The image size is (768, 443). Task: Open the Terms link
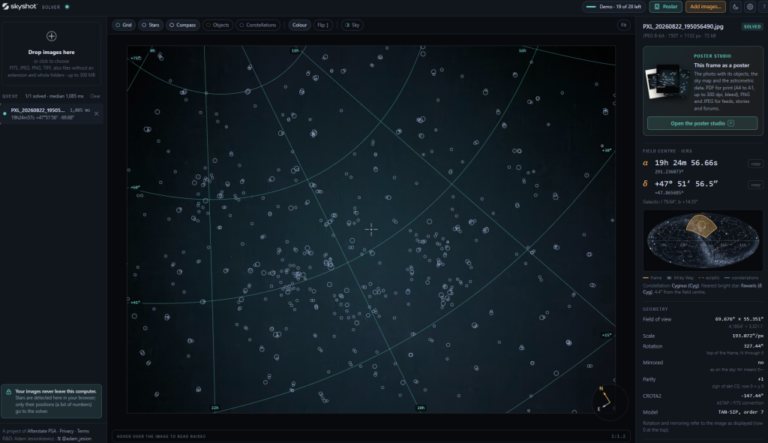pos(83,431)
